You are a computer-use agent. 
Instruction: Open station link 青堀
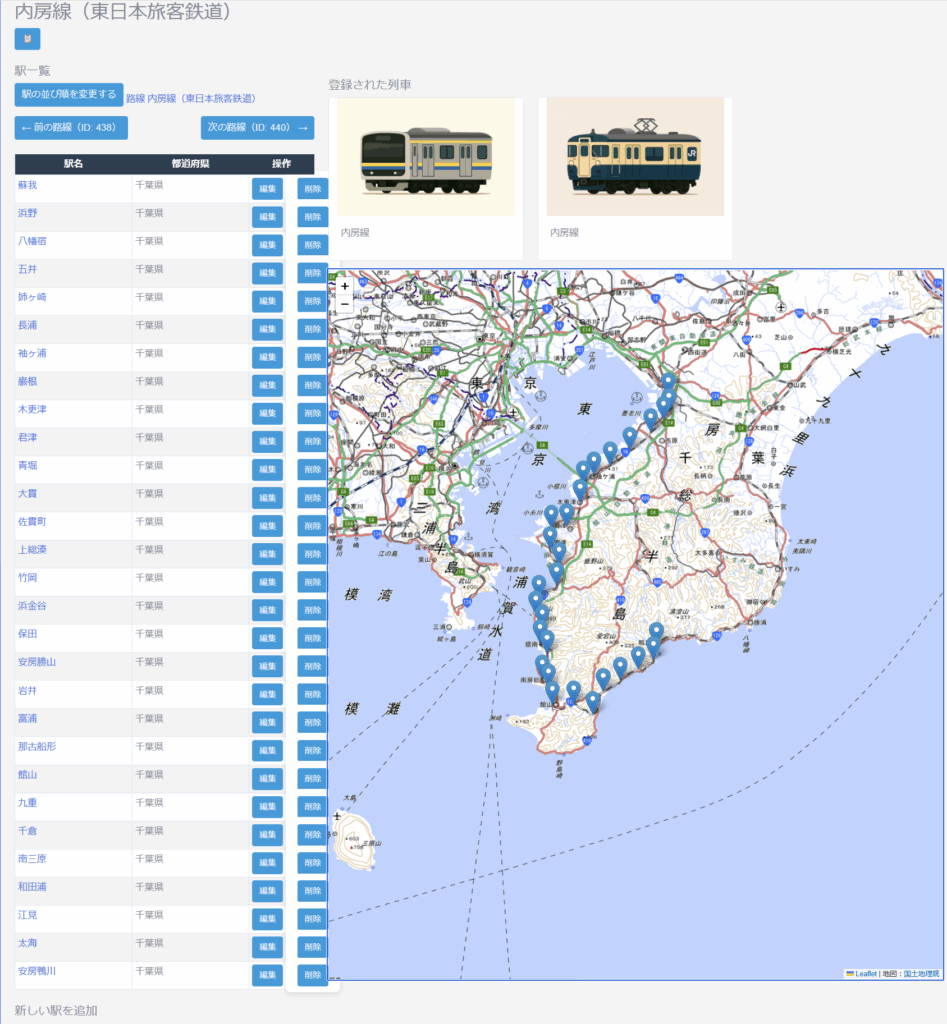pos(27,466)
